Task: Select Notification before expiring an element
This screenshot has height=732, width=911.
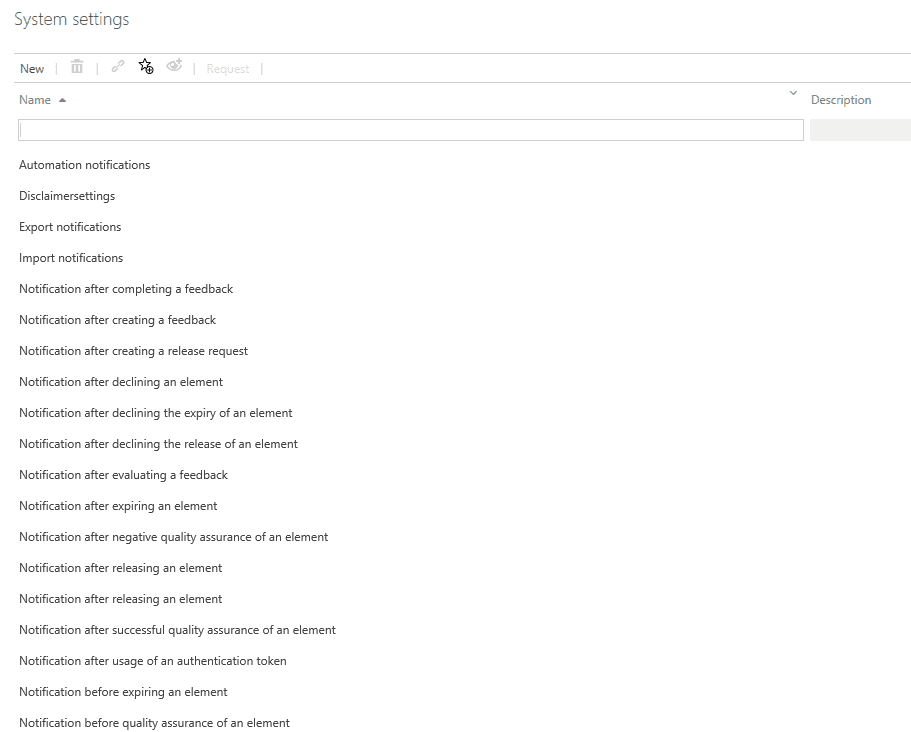Action: tap(123, 692)
